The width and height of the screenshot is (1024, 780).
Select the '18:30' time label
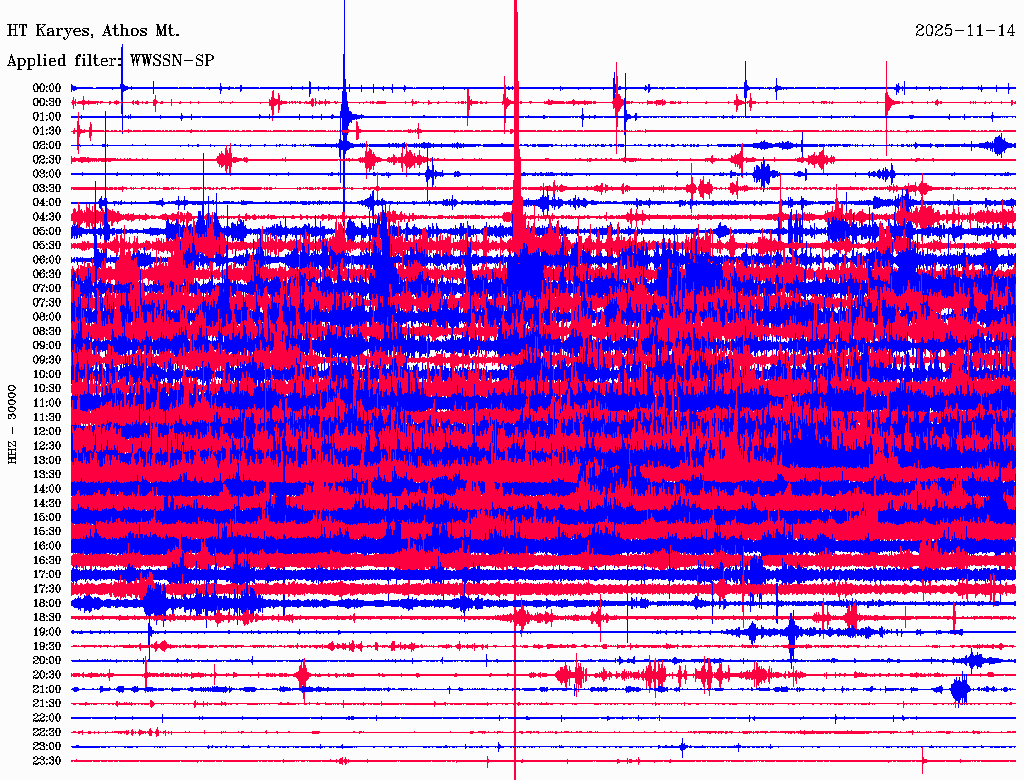[x=47, y=618]
